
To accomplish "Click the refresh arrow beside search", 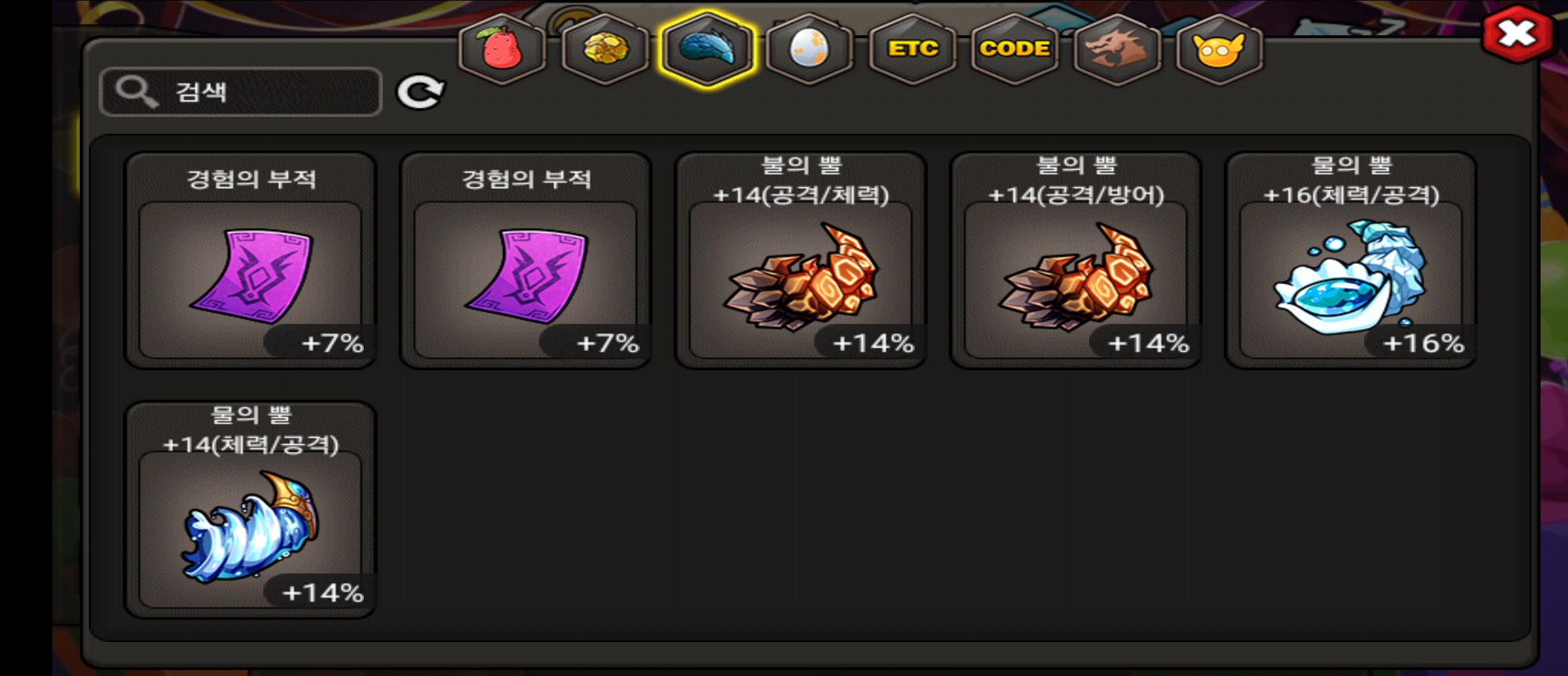I will (421, 91).
